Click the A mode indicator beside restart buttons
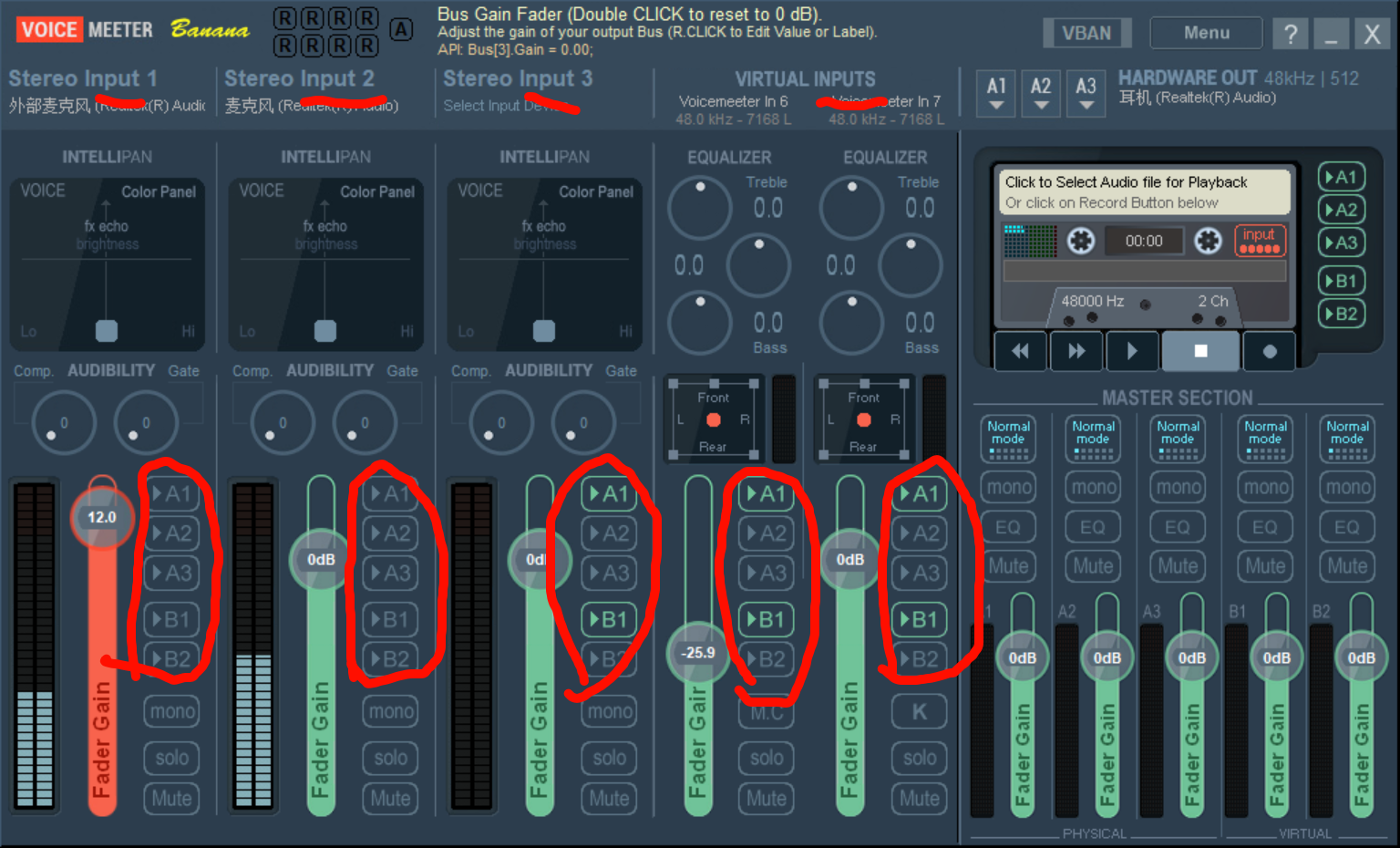This screenshot has height=848, width=1400. [x=401, y=30]
